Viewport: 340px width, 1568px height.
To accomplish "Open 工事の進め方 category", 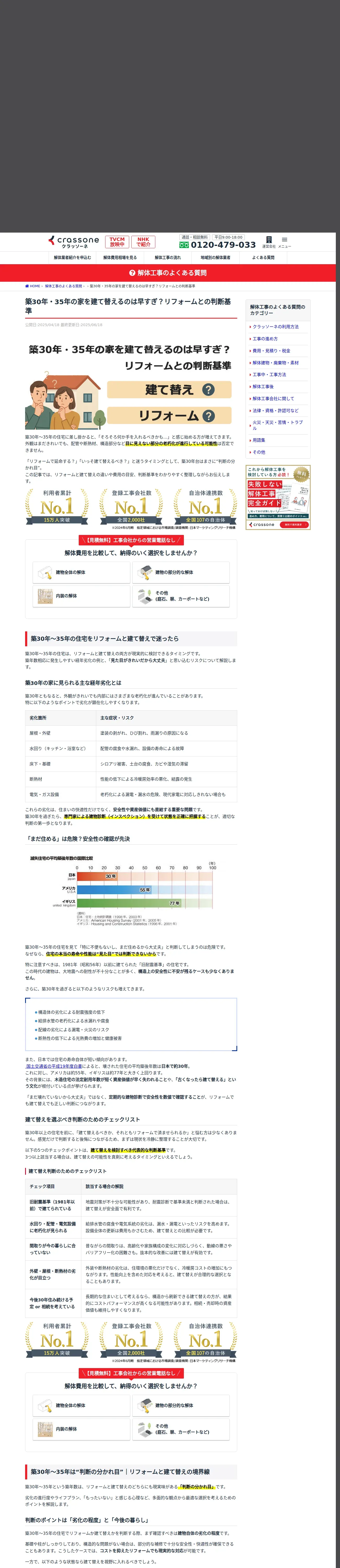I will pyautogui.click(x=265, y=338).
